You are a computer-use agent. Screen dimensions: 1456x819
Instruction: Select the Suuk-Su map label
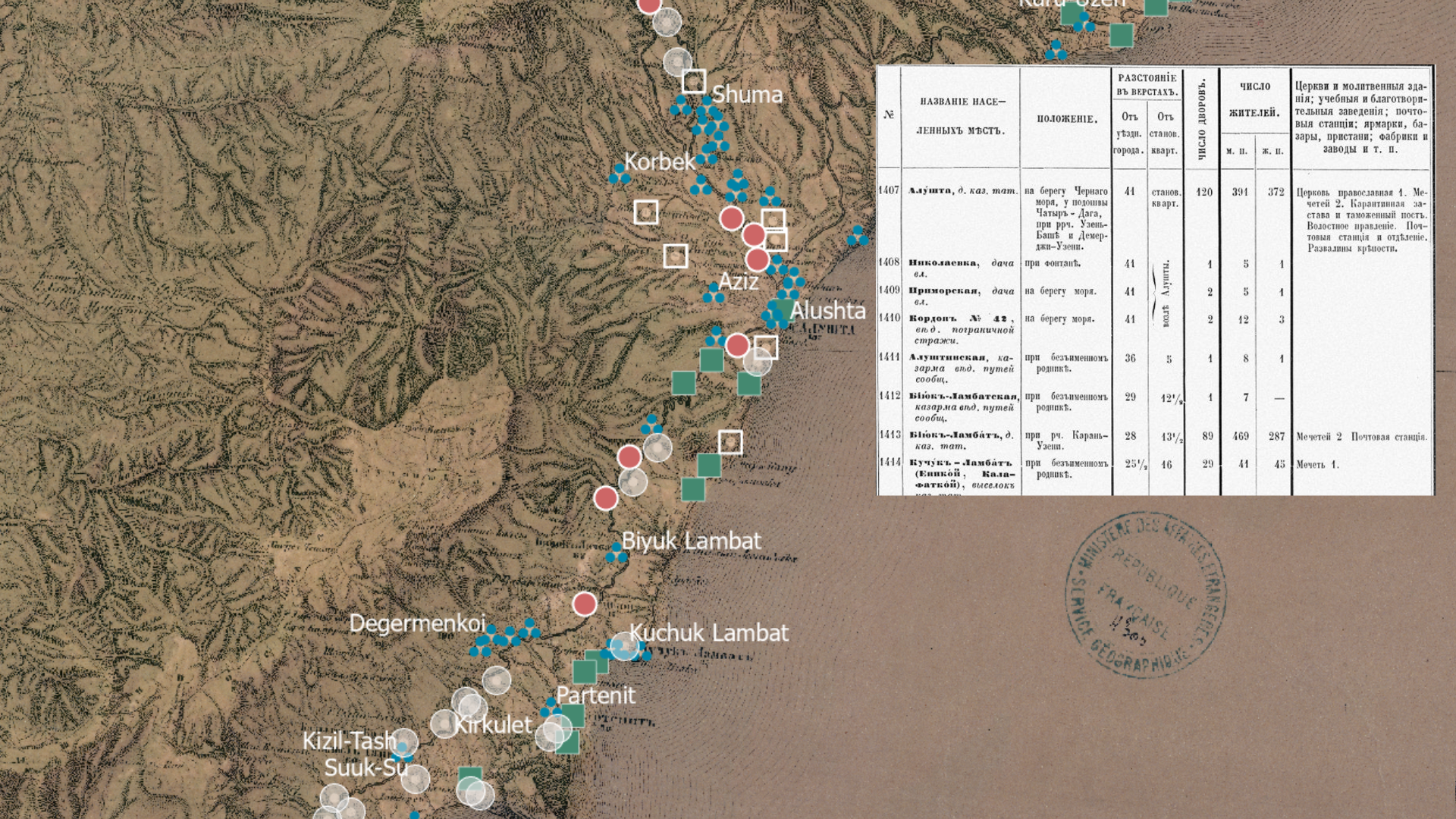point(366,767)
